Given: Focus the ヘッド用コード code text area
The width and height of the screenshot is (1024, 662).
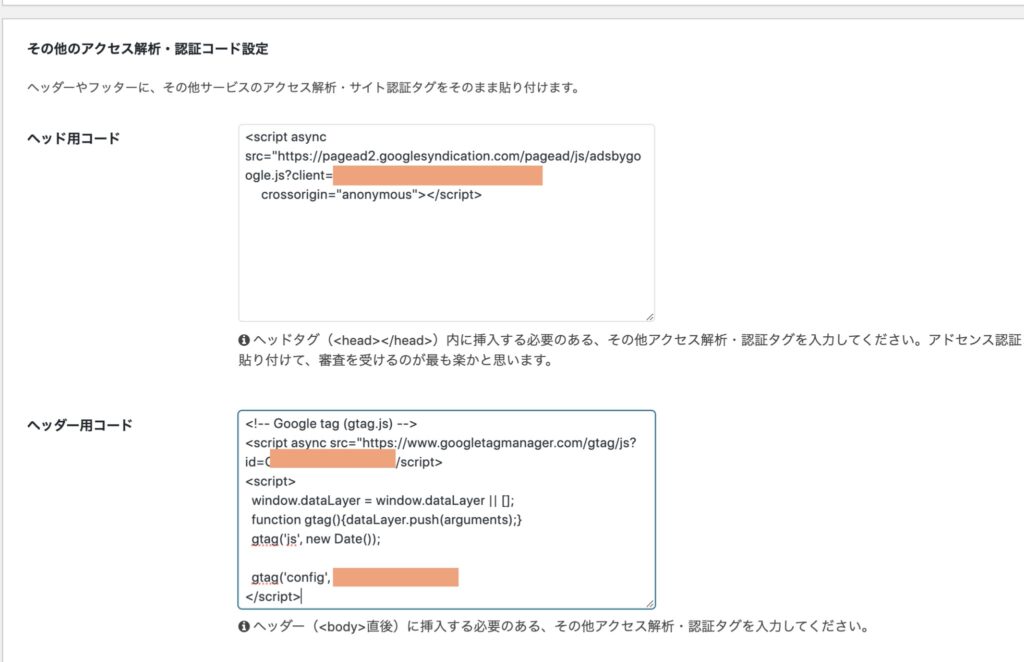Looking at the screenshot, I should 446,223.
